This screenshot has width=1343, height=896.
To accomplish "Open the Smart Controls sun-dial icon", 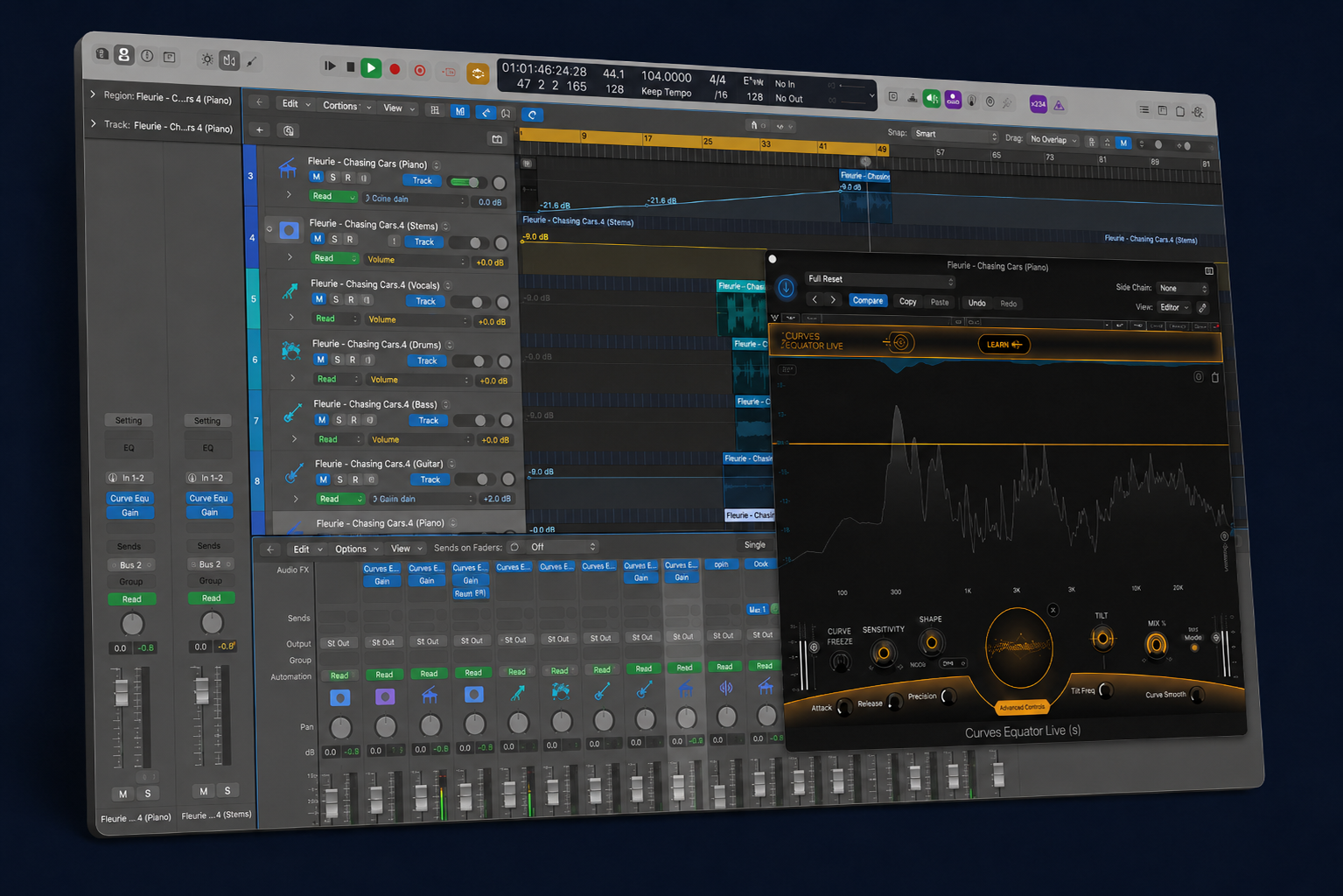I will click(207, 59).
